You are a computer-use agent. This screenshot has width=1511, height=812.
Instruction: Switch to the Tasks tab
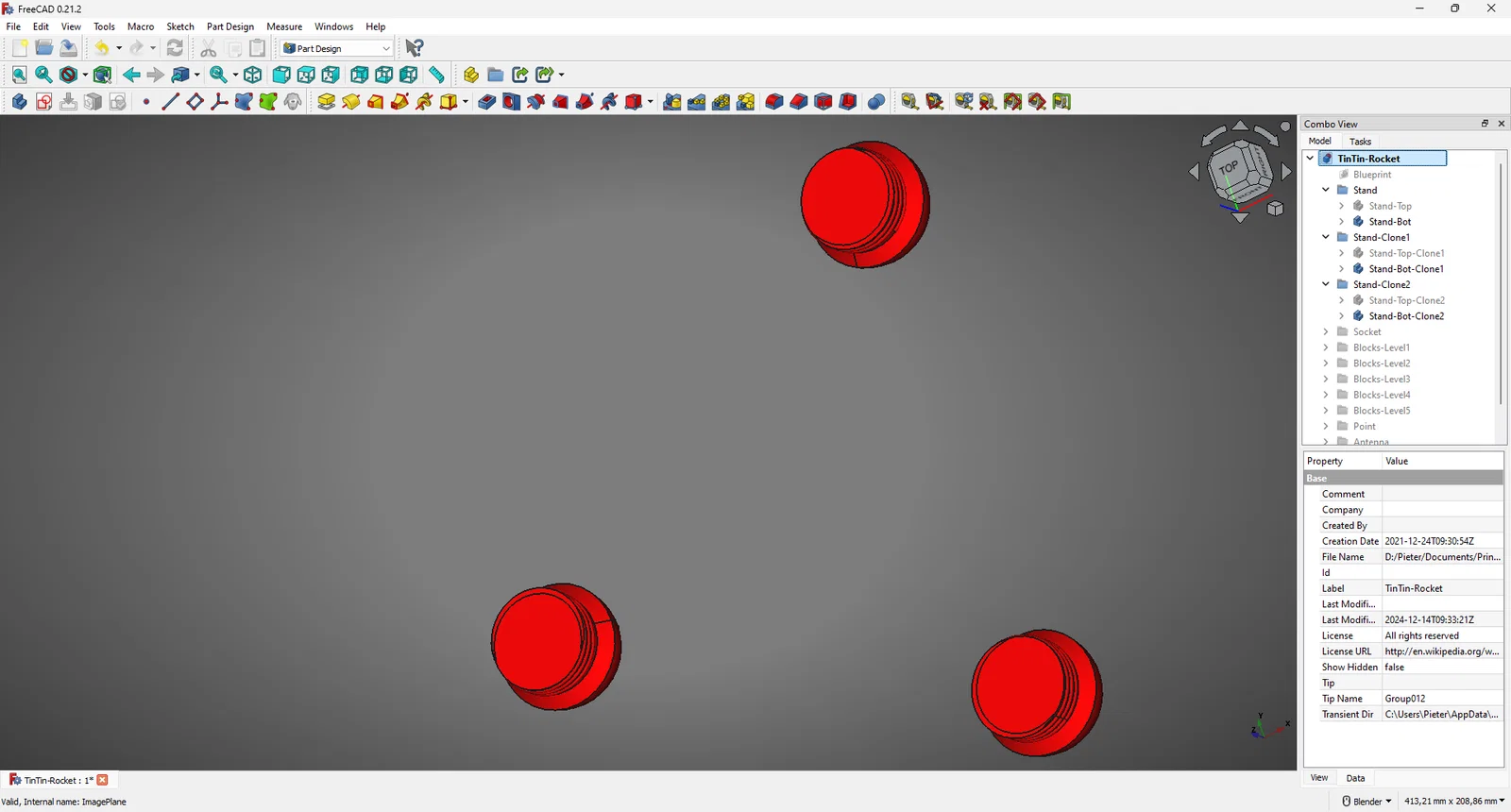tap(1360, 142)
